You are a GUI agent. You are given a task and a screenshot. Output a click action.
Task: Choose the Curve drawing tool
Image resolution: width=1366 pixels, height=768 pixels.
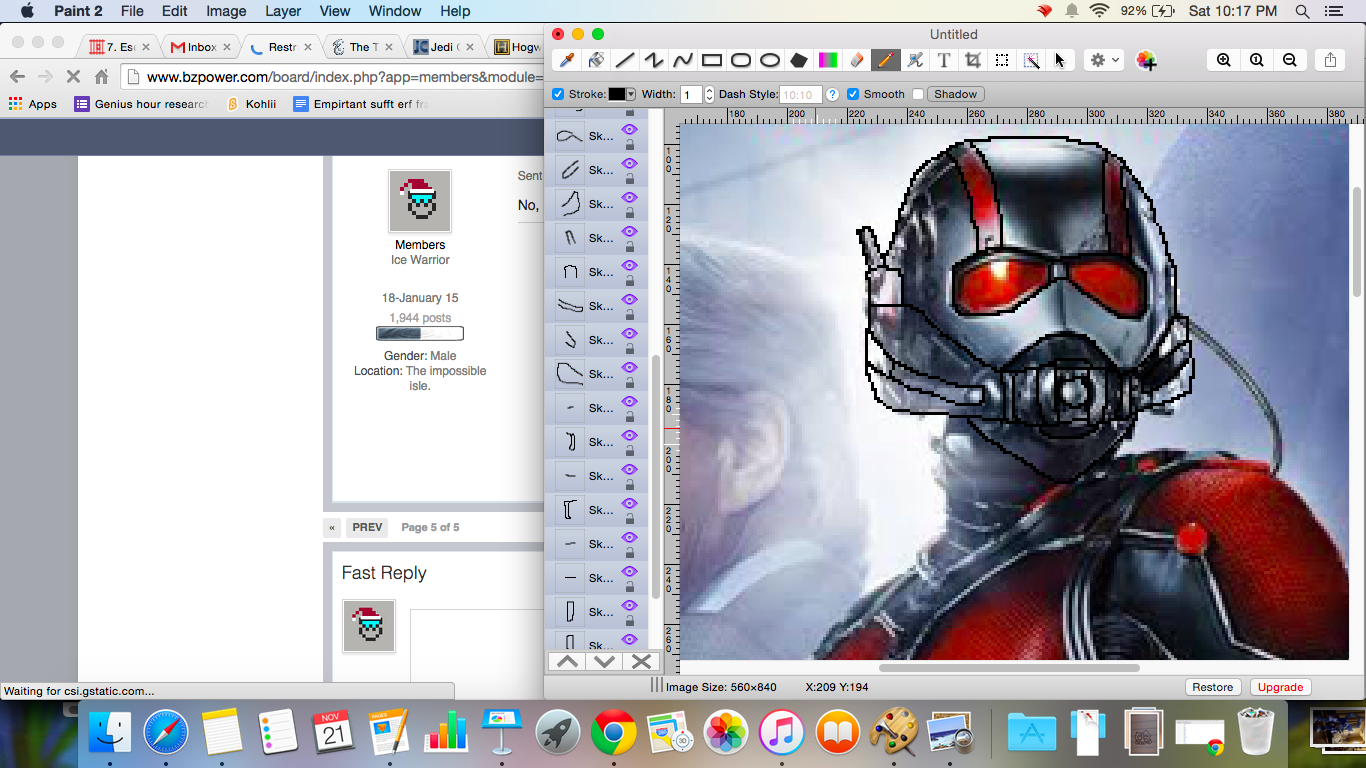[683, 60]
